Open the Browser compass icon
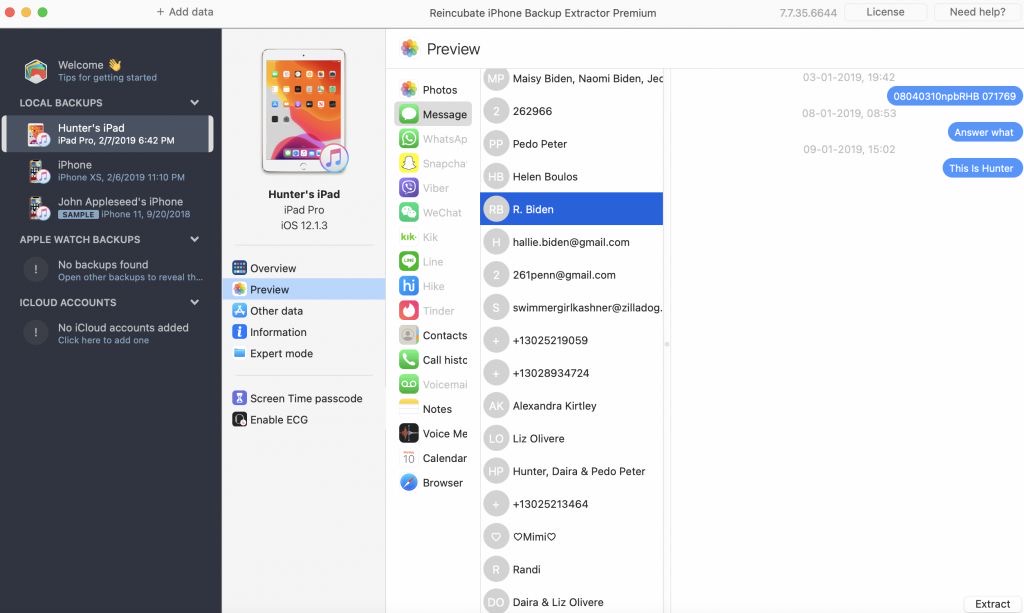Viewport: 1024px width, 613px height. click(x=409, y=482)
